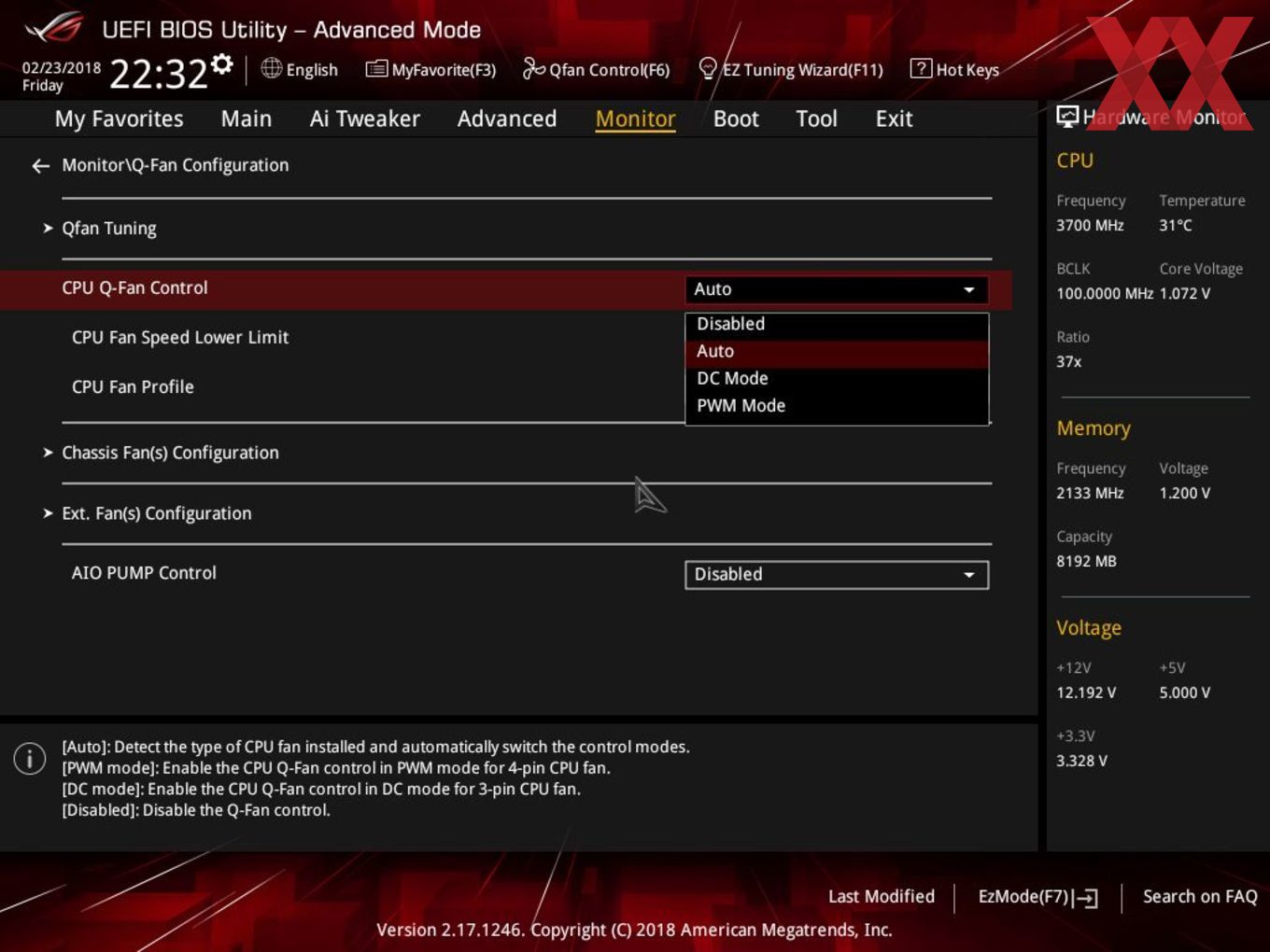Click the Memory section heading
Screen dimensions: 1270x952
[1093, 428]
